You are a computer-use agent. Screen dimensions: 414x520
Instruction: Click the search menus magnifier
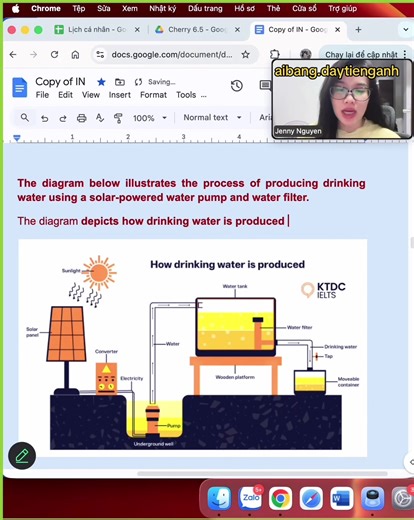coord(25,118)
